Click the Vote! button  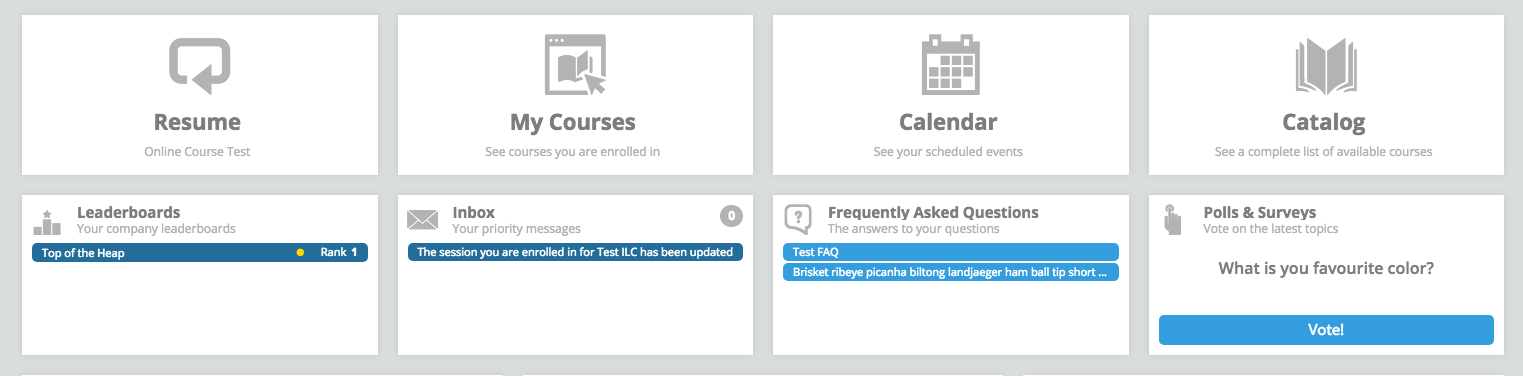pyautogui.click(x=1326, y=330)
